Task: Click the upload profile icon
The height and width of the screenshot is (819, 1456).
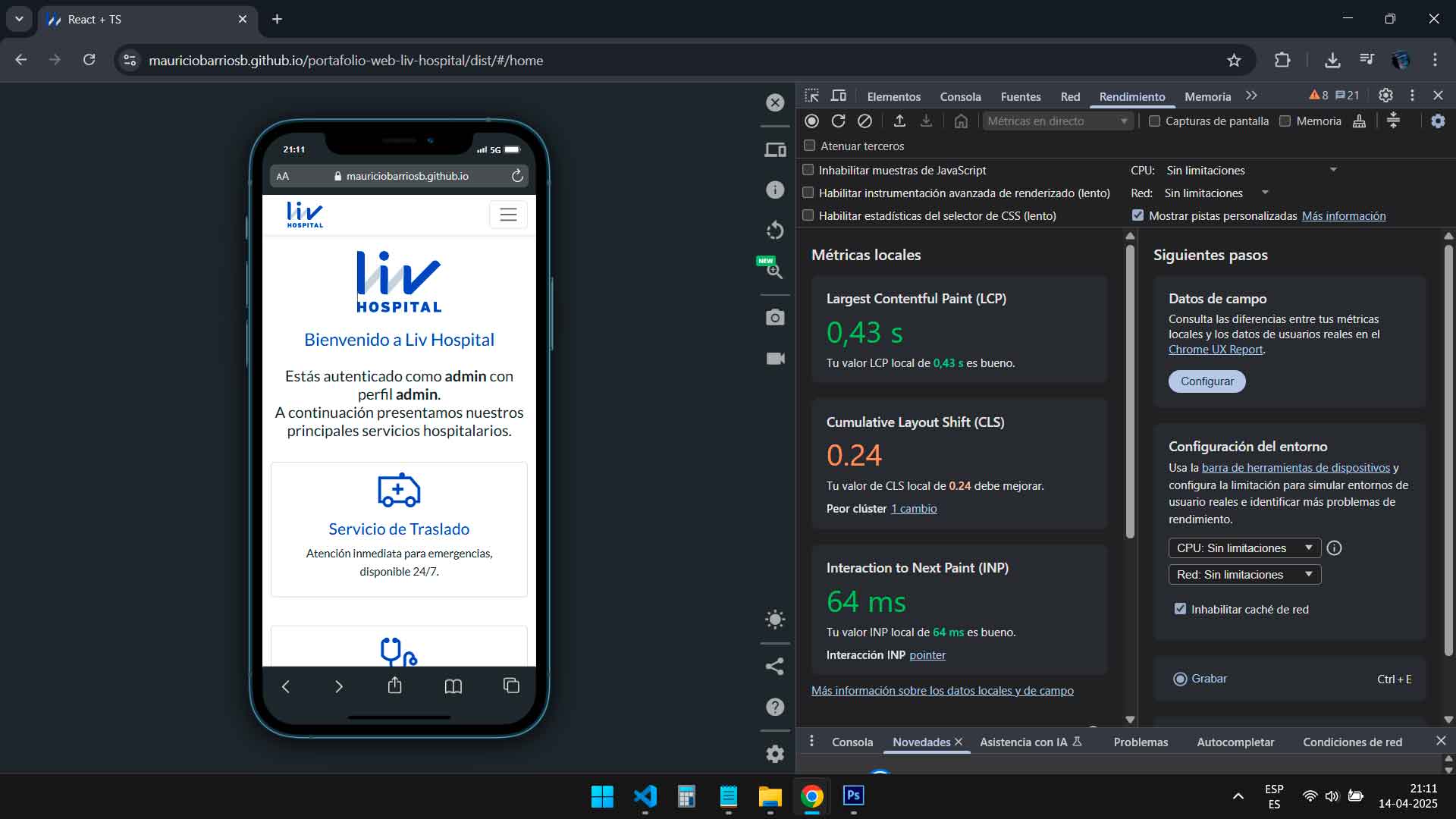Action: coord(899,121)
